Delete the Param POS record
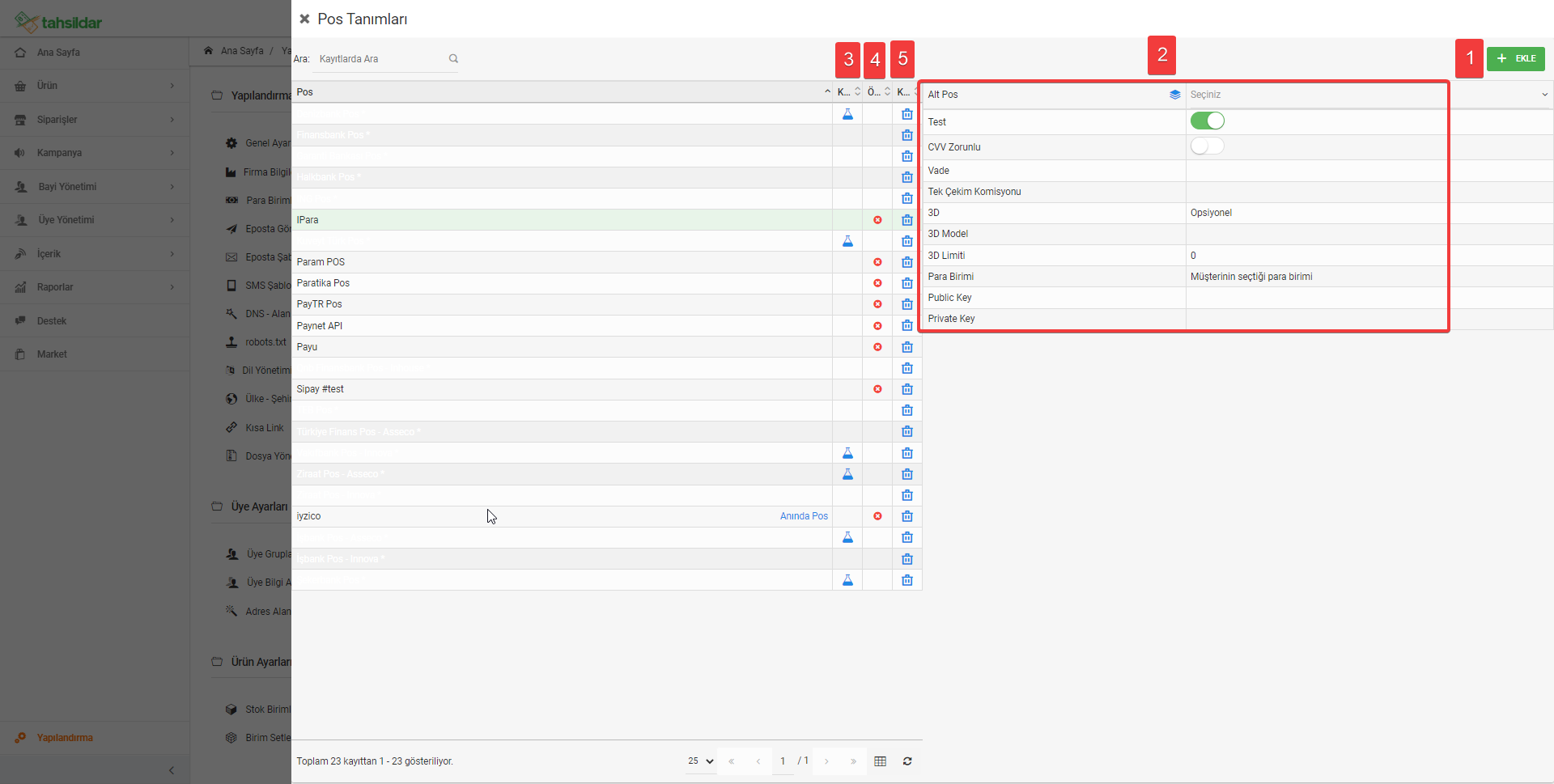 coord(906,262)
